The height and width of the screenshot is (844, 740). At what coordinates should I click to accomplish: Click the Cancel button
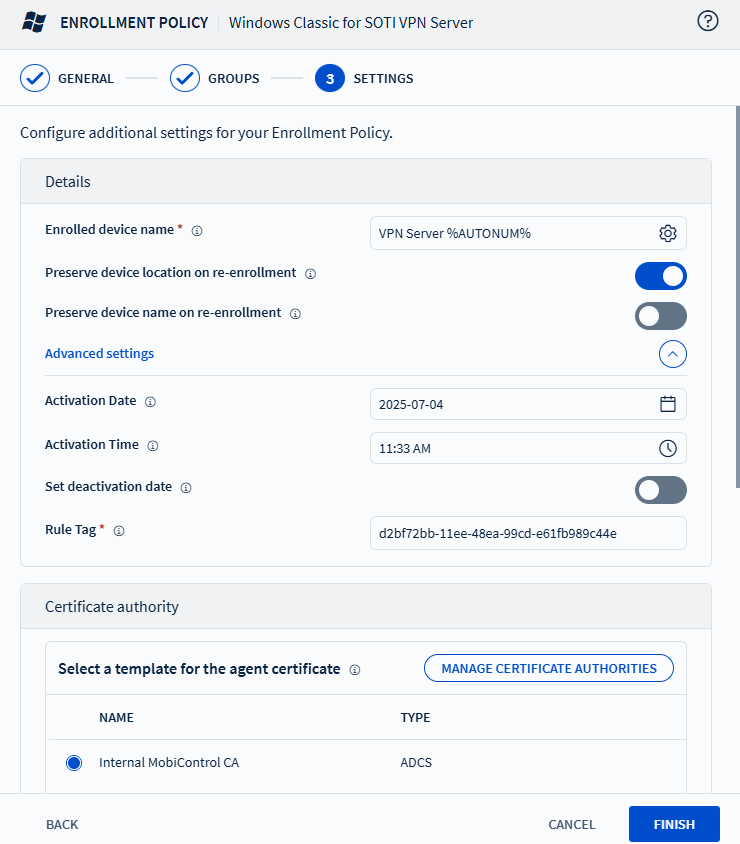pyautogui.click(x=571, y=825)
